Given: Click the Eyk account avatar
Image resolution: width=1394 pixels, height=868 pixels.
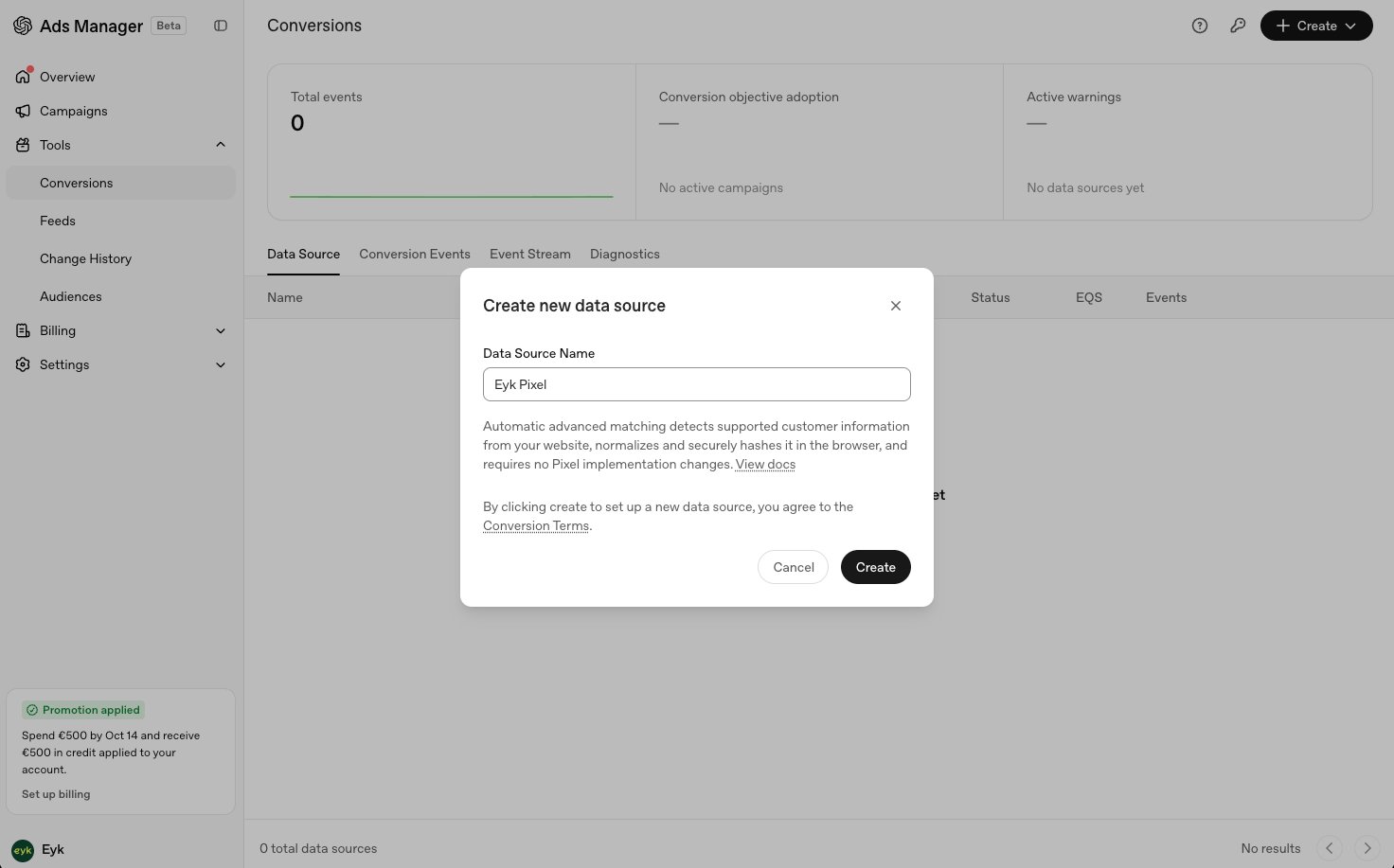Looking at the screenshot, I should pyautogui.click(x=23, y=850).
